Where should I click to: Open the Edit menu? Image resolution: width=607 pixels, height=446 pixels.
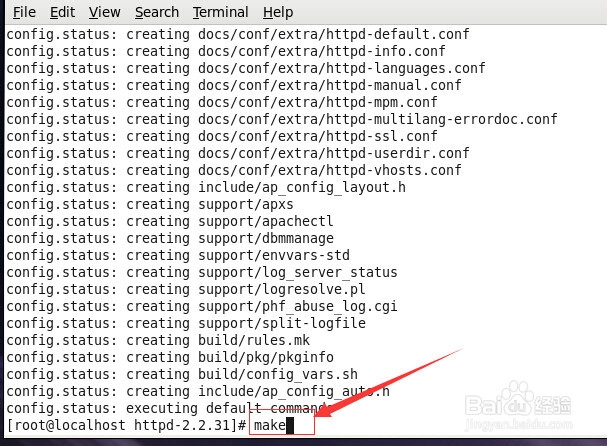pyautogui.click(x=62, y=12)
